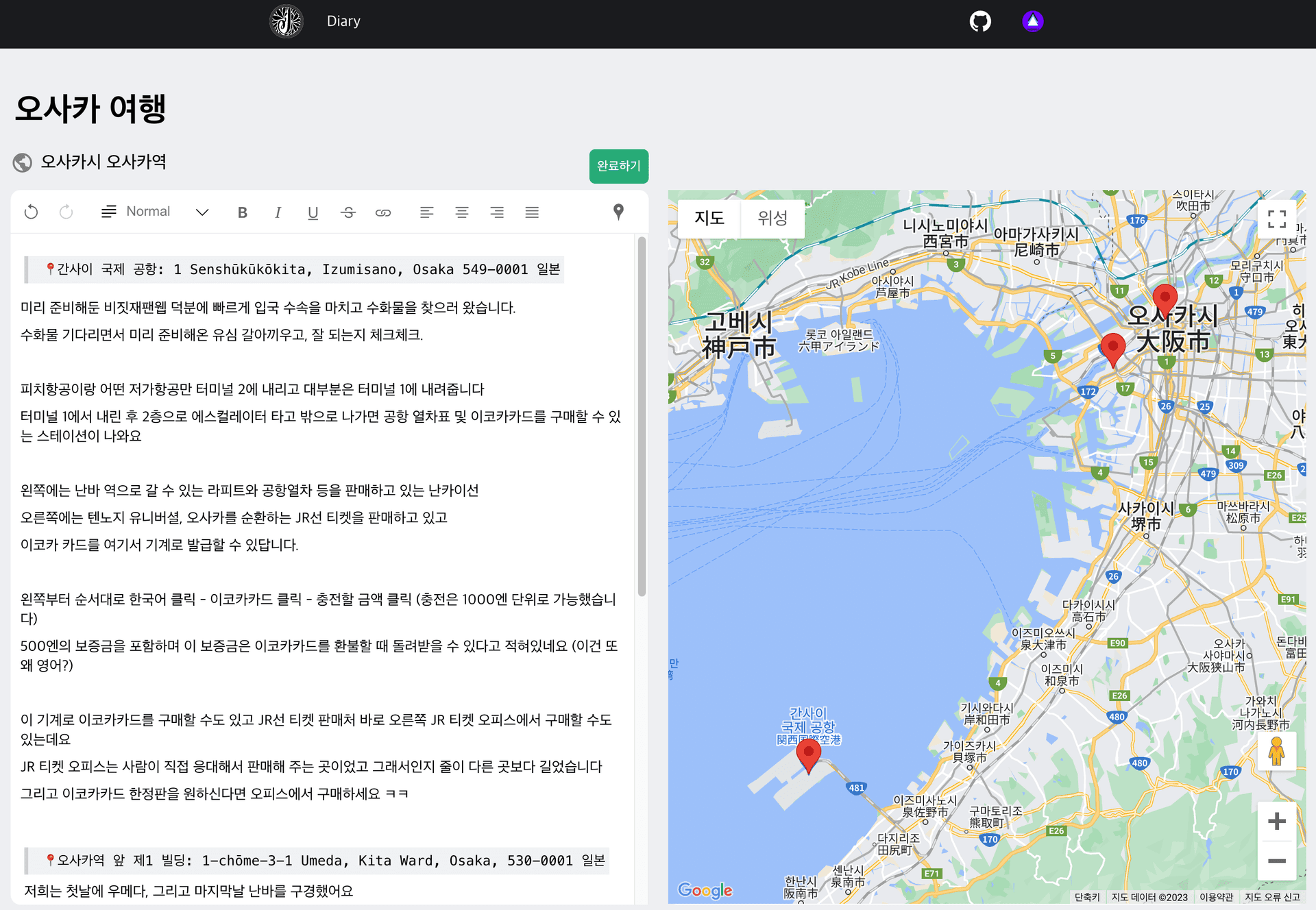Expand the heading size chevron
1316x910 pixels.
pos(202,212)
